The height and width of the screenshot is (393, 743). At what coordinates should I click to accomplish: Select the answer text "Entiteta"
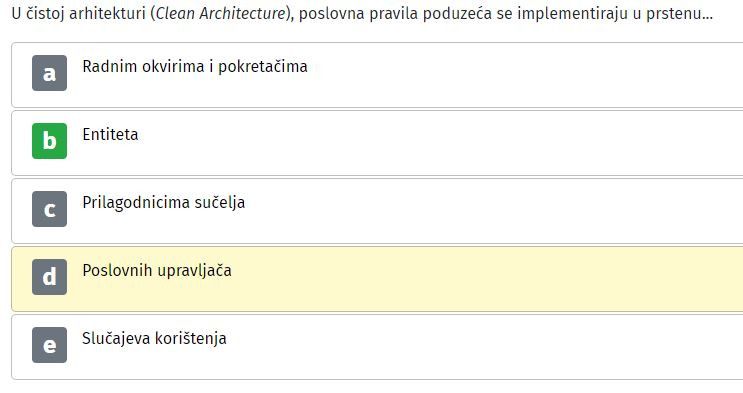point(110,135)
